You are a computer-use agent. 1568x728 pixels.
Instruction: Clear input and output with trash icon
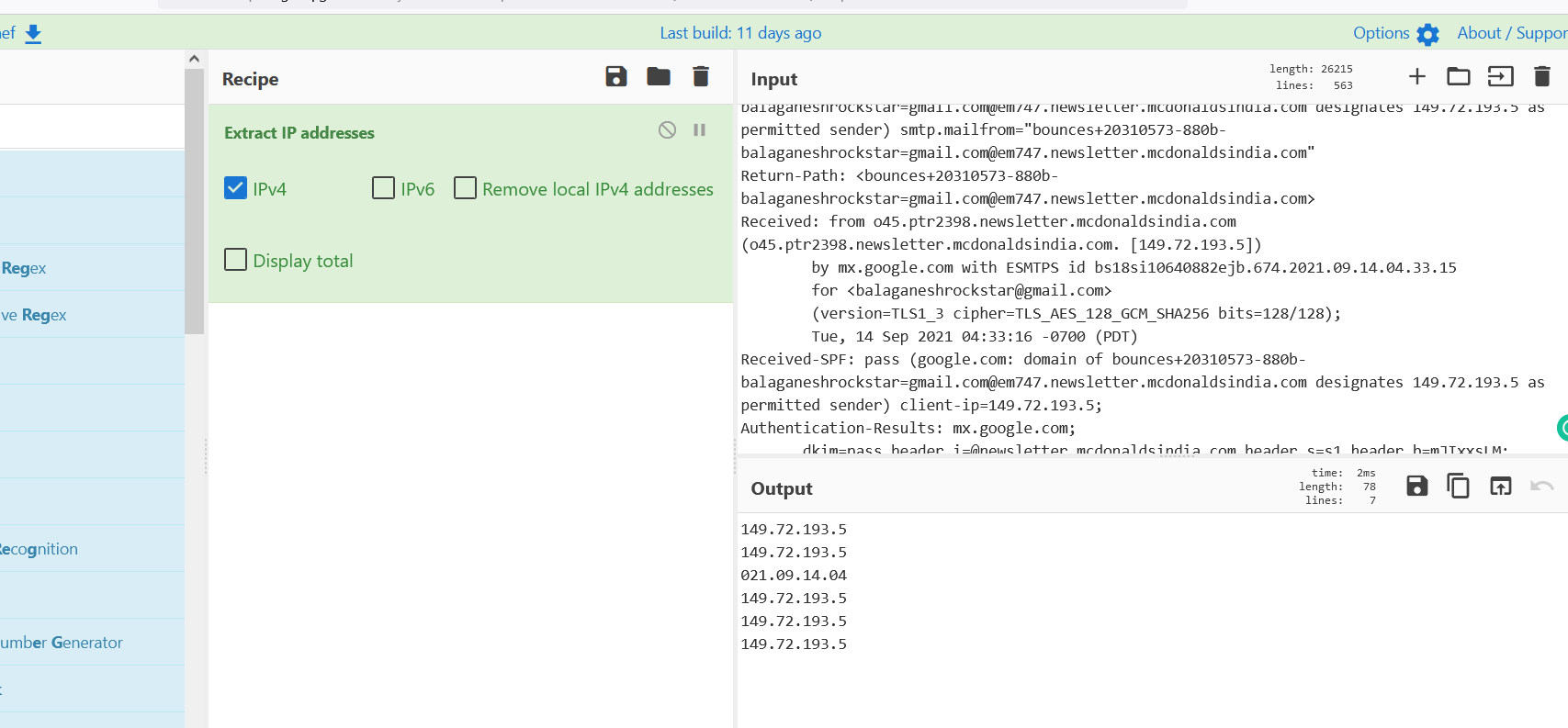[x=1542, y=77]
